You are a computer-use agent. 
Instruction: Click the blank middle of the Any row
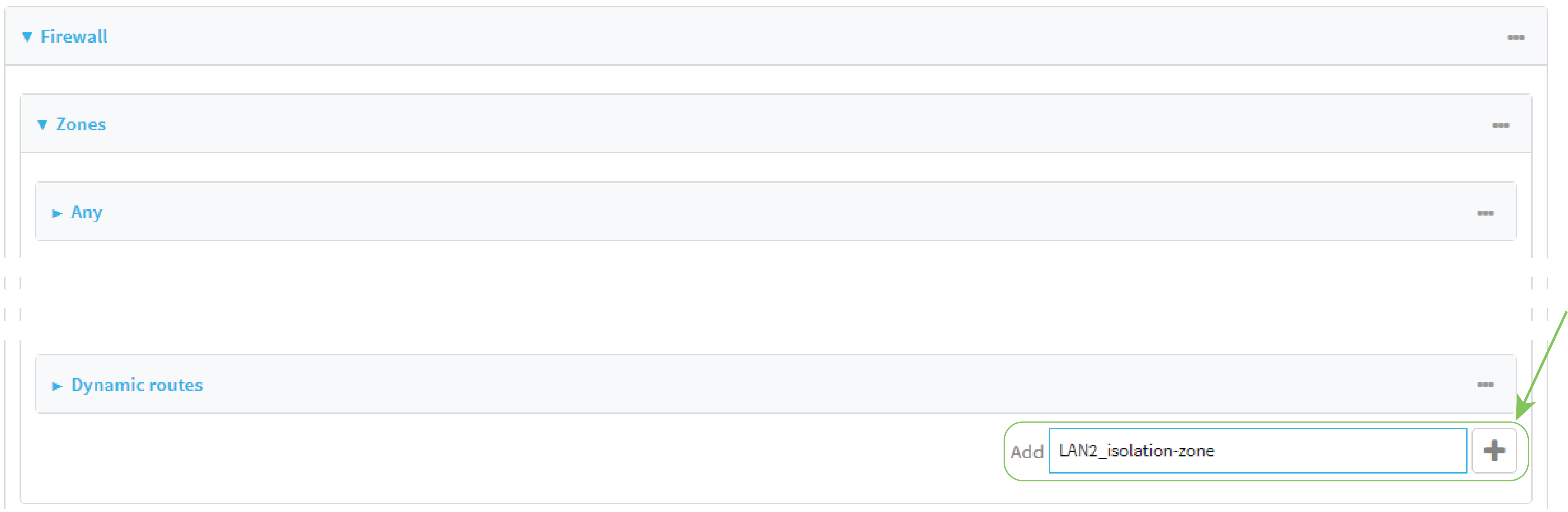773,212
